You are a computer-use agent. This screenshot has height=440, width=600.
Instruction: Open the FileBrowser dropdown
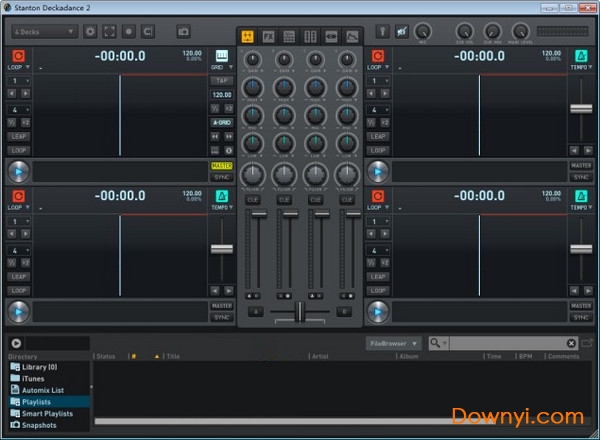click(x=393, y=343)
